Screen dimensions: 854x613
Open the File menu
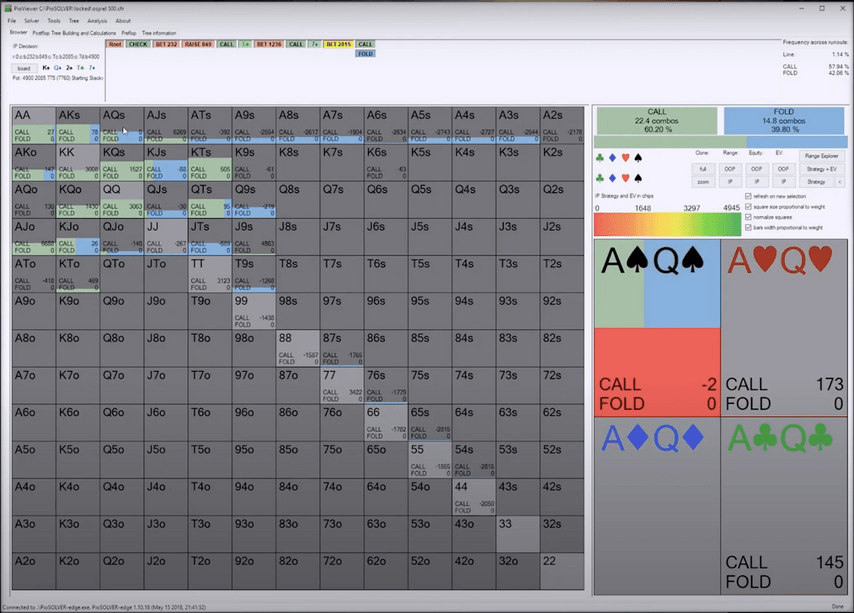11,21
